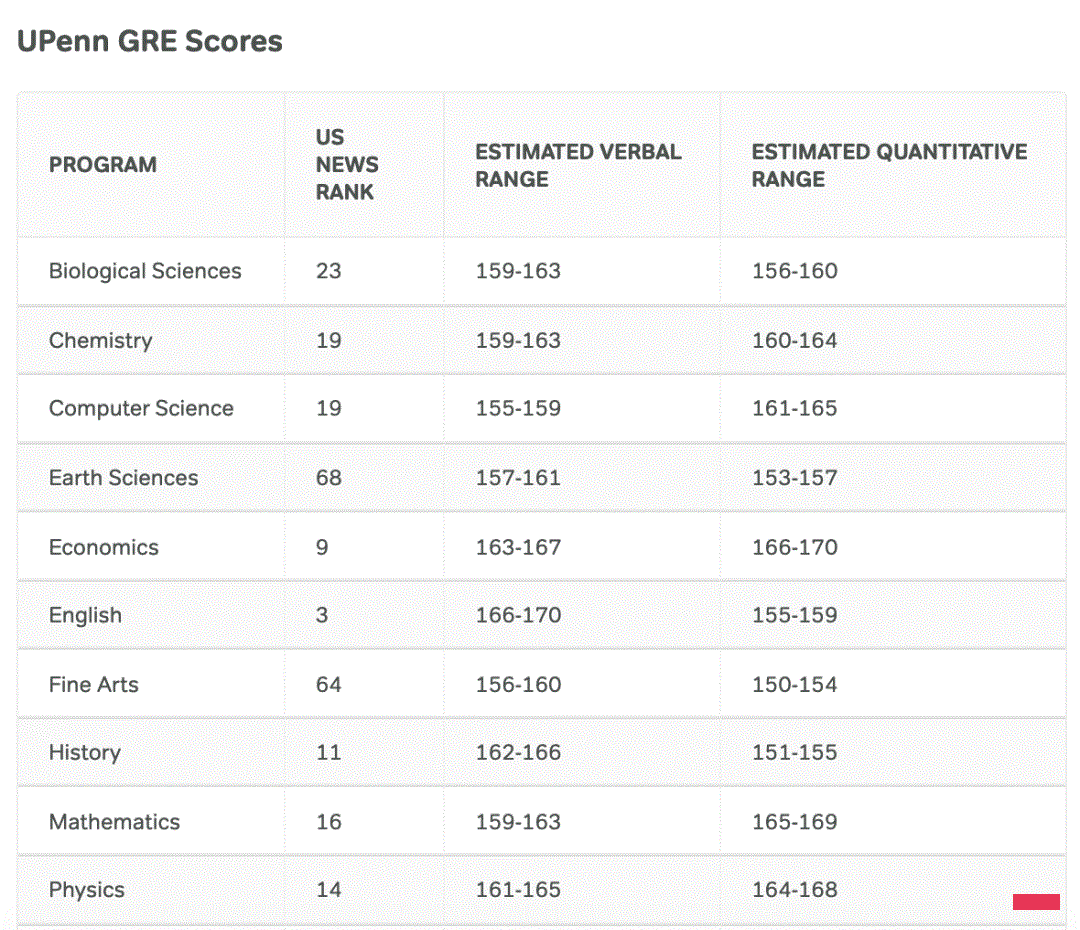Click Biological Sciences rank 23
The image size is (1080, 930).
coord(329,271)
